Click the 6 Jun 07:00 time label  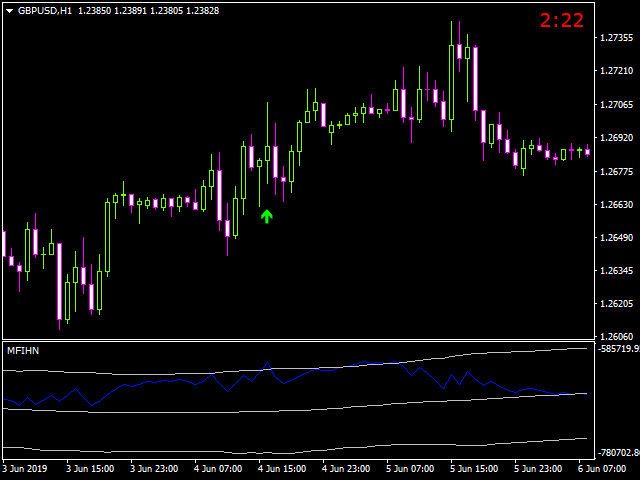(602, 469)
